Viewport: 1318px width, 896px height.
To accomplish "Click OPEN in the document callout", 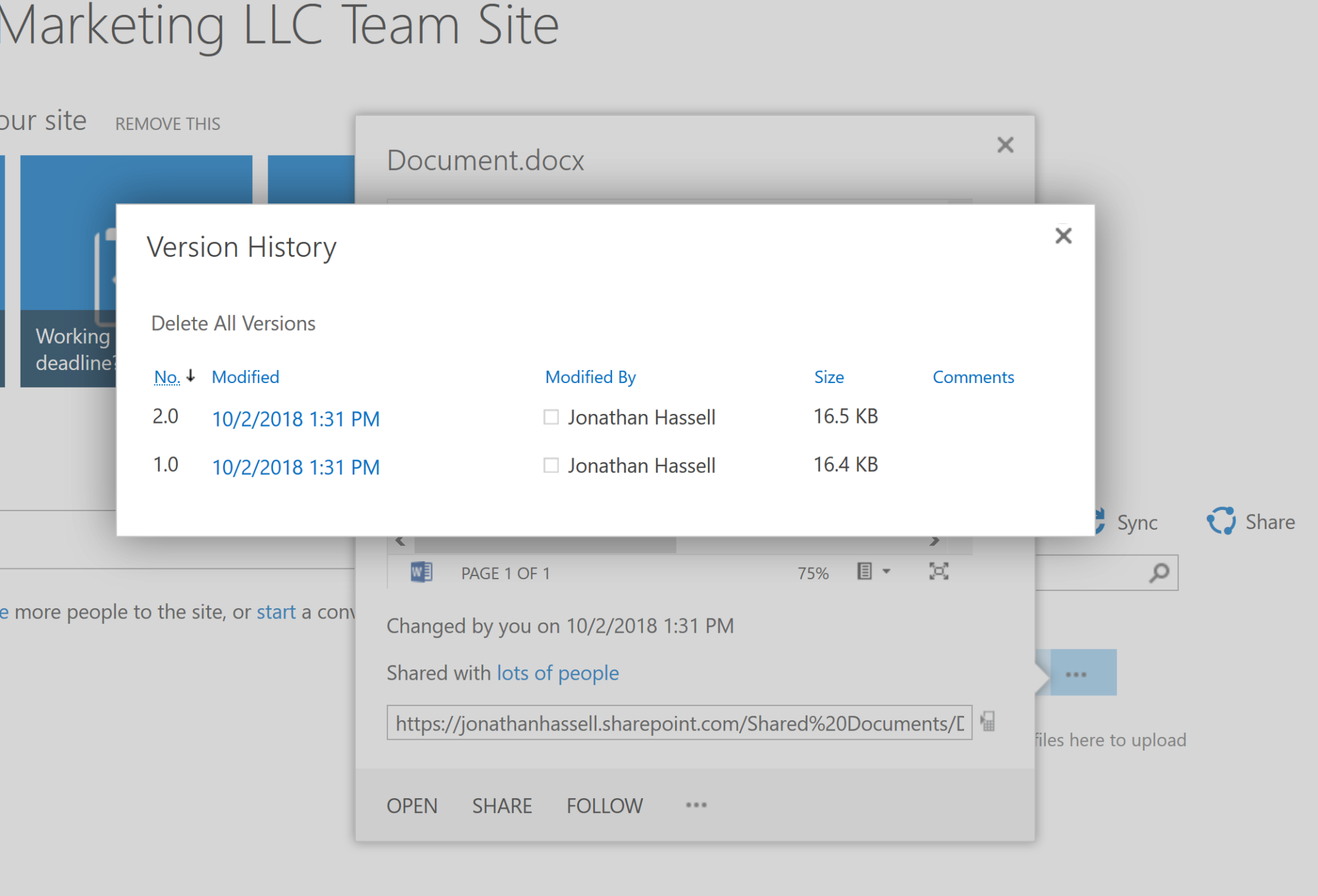I will pyautogui.click(x=412, y=805).
